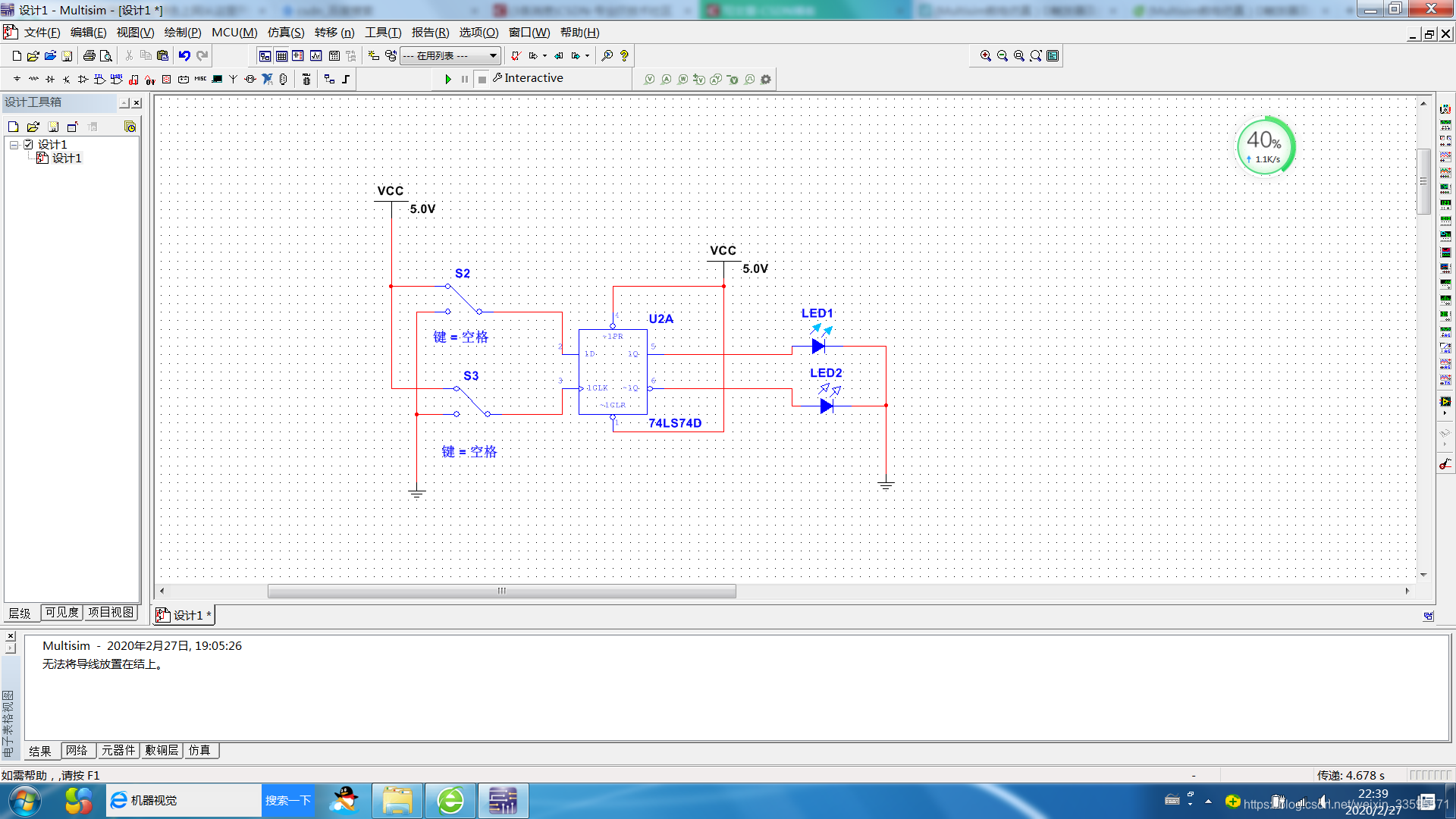Screen dimensions: 1456x819
Task: Switch to the 网络 tab
Action: tap(77, 751)
